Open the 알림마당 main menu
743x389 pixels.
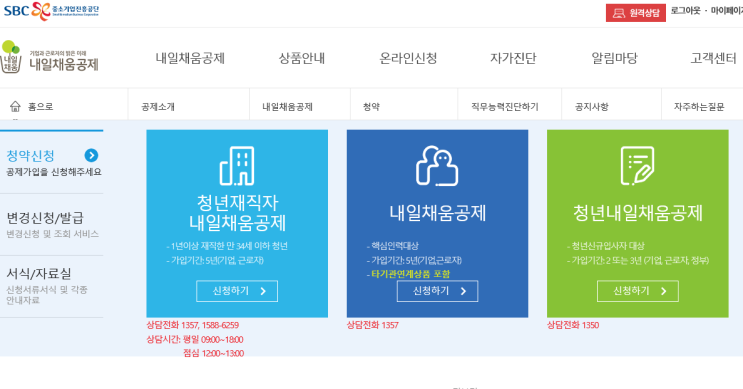(x=614, y=58)
